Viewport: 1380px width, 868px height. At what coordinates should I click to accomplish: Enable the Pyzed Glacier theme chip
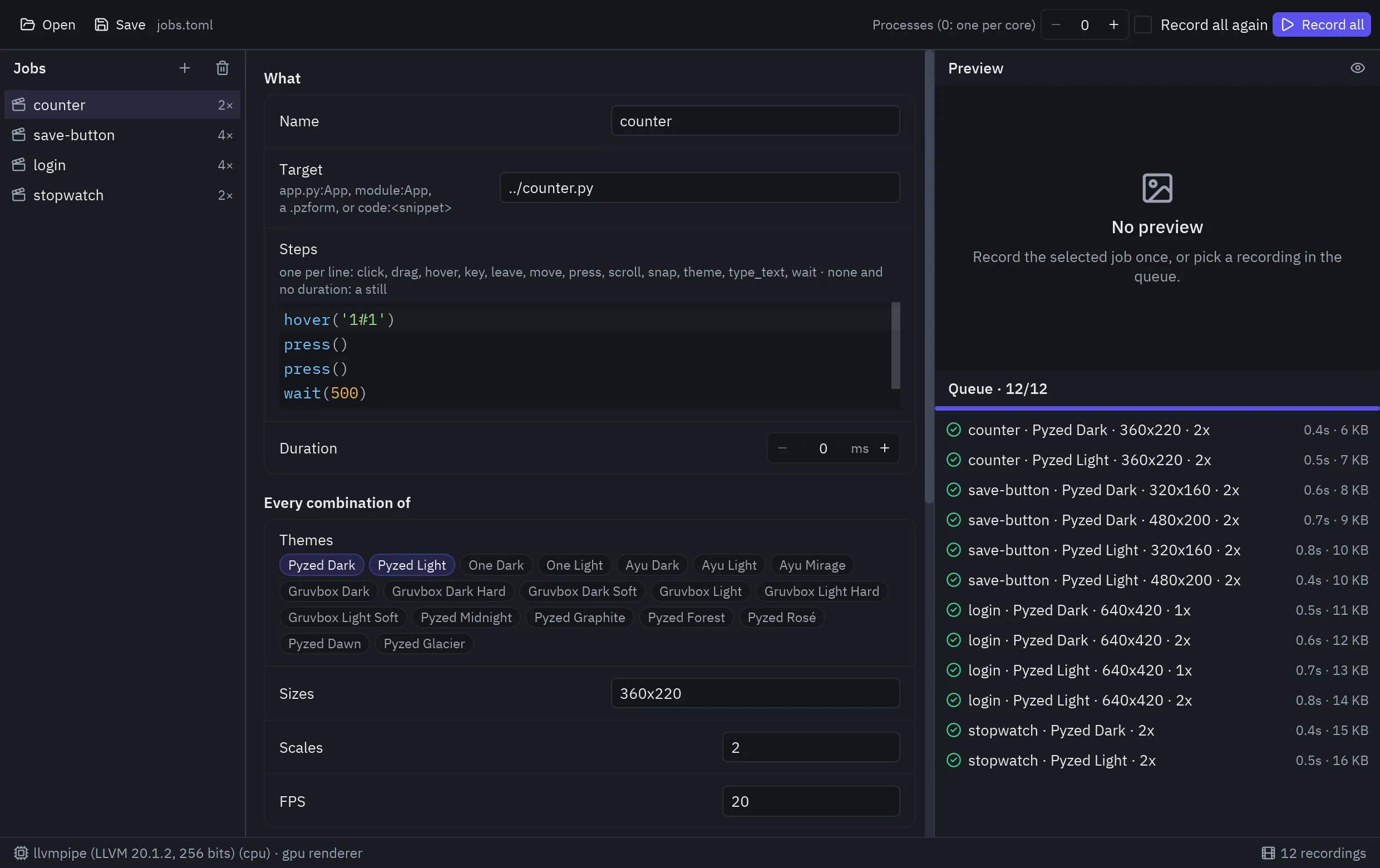click(424, 643)
